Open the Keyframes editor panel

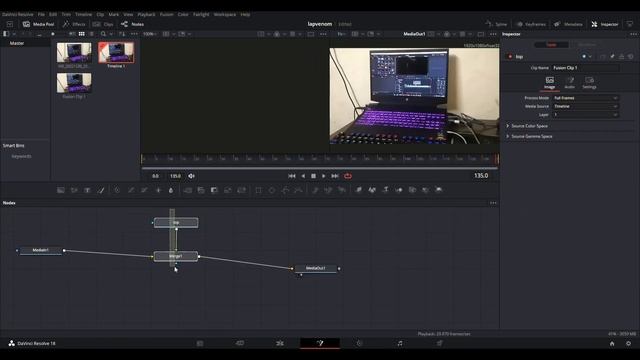point(531,24)
